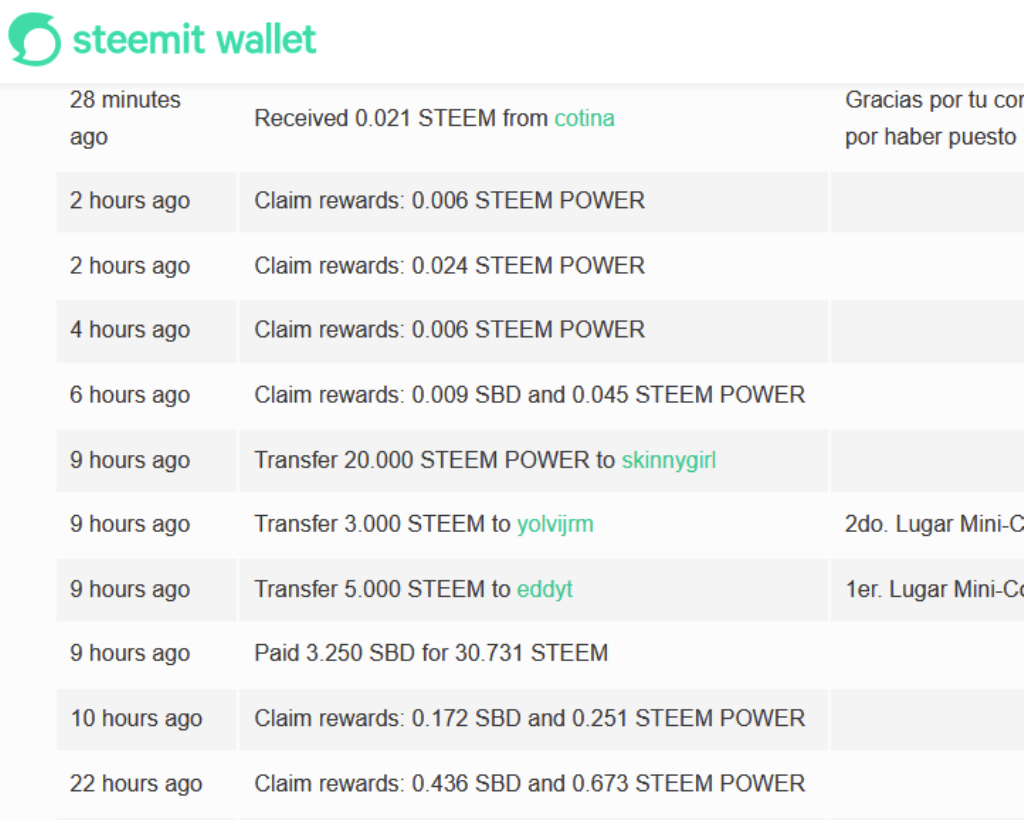Select Claim rewards 0.009 SBD entry
The image size is (1024, 820).
pos(530,395)
